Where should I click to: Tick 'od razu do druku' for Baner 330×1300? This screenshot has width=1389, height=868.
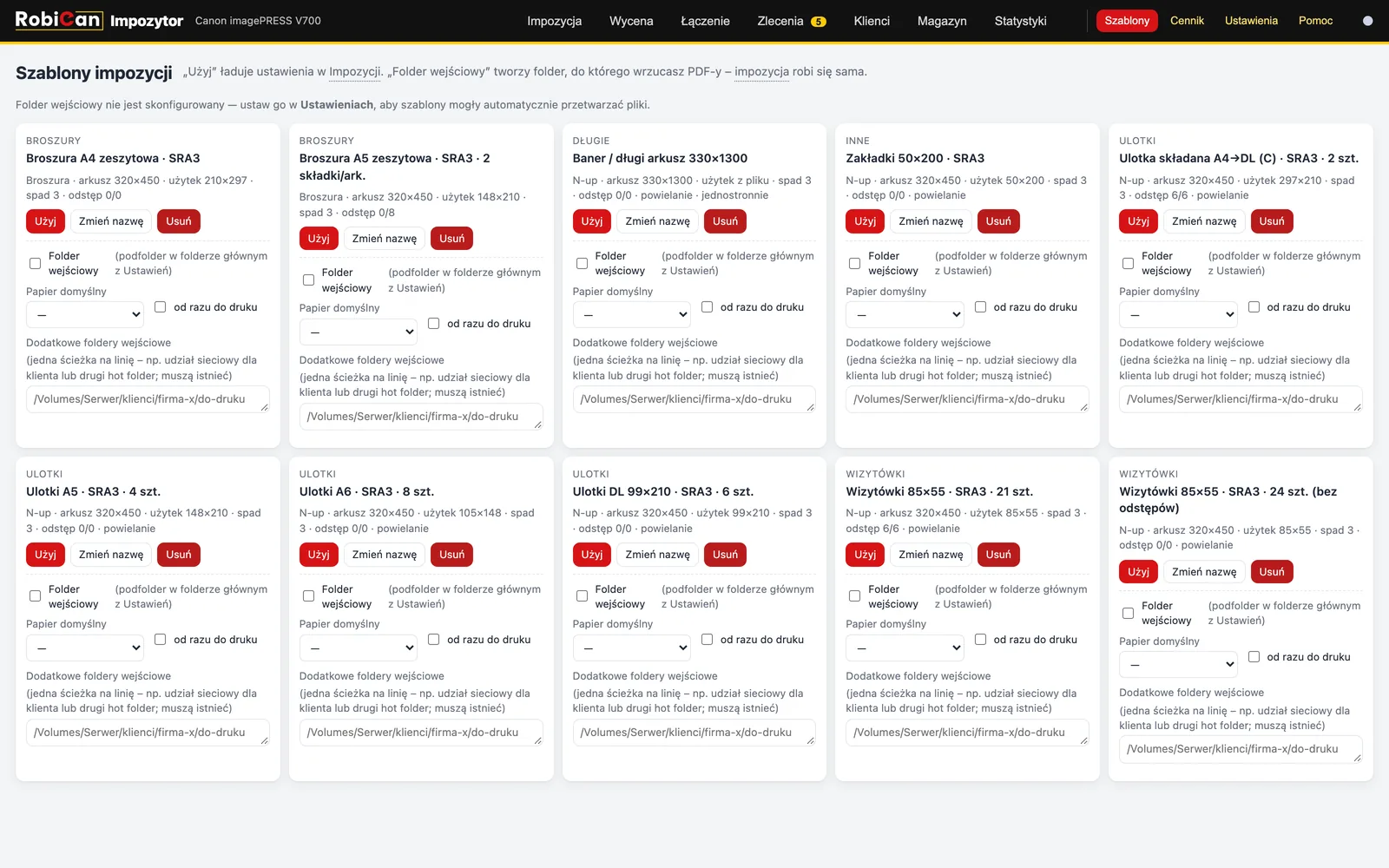[x=707, y=306]
